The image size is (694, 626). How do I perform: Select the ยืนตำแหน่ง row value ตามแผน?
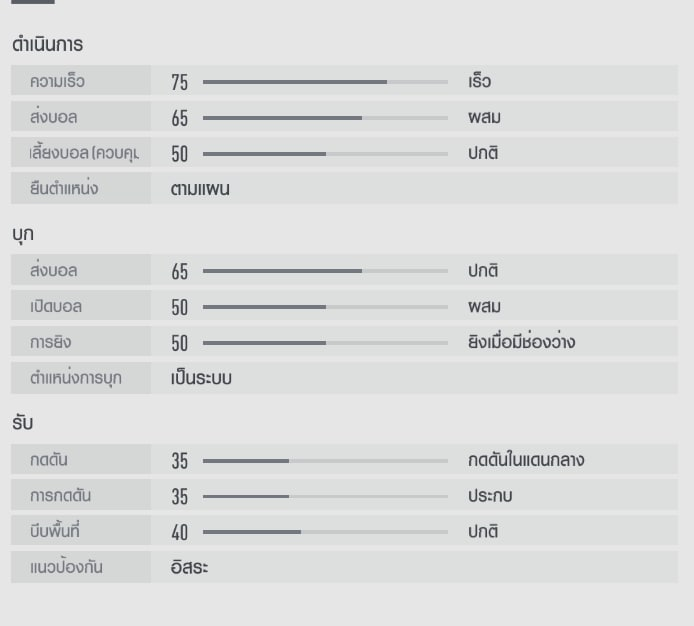(200, 189)
